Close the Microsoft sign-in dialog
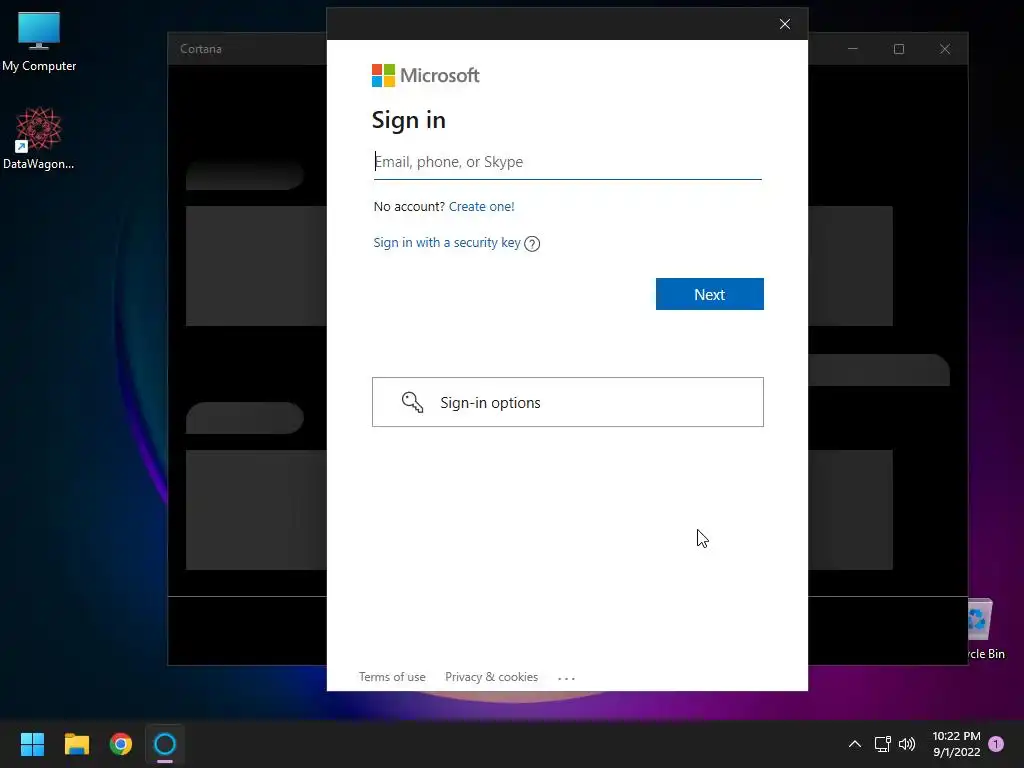Screen dimensions: 1024x768 click(x=784, y=24)
